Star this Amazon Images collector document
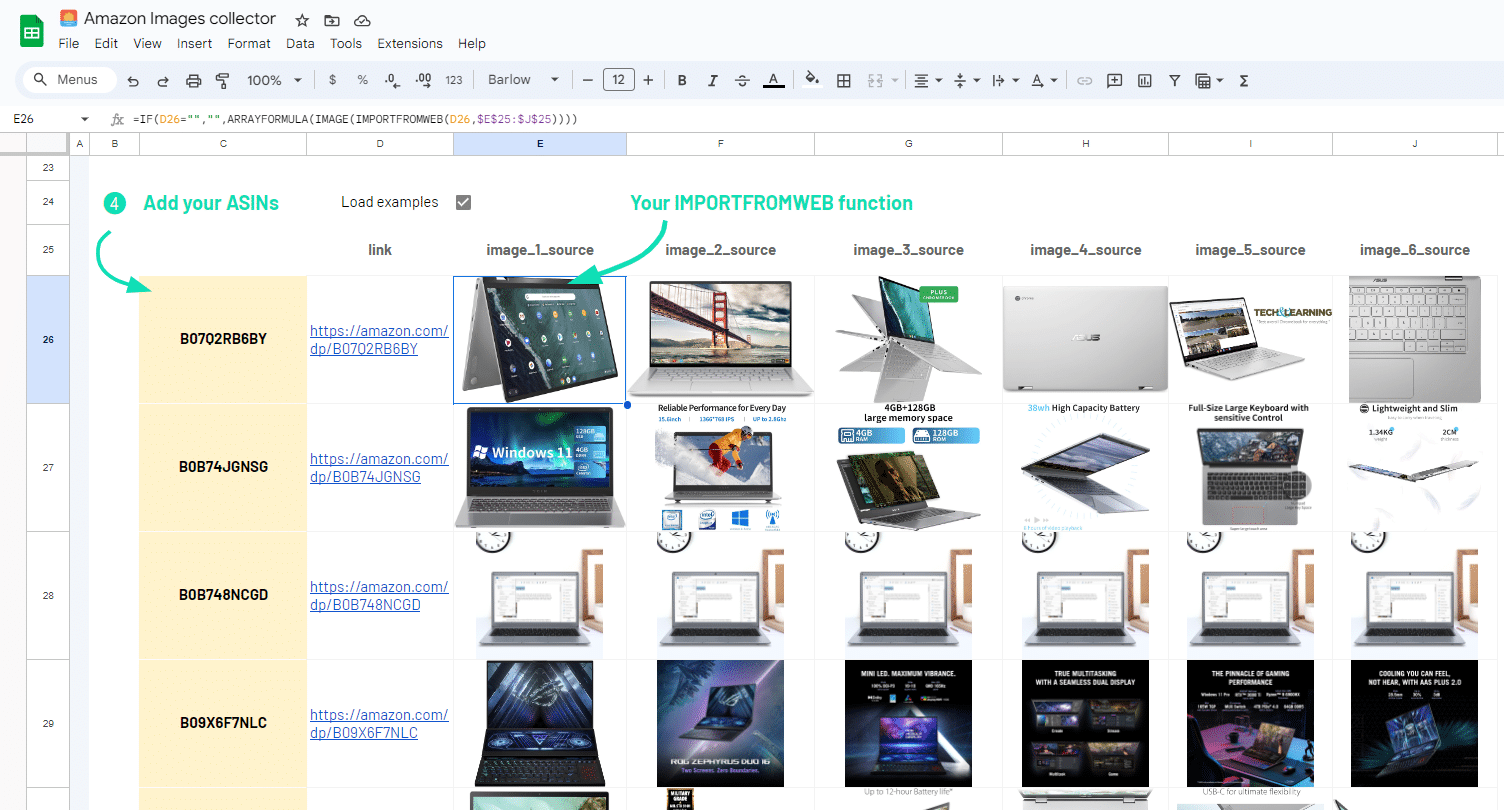The height and width of the screenshot is (810, 1504). (302, 20)
